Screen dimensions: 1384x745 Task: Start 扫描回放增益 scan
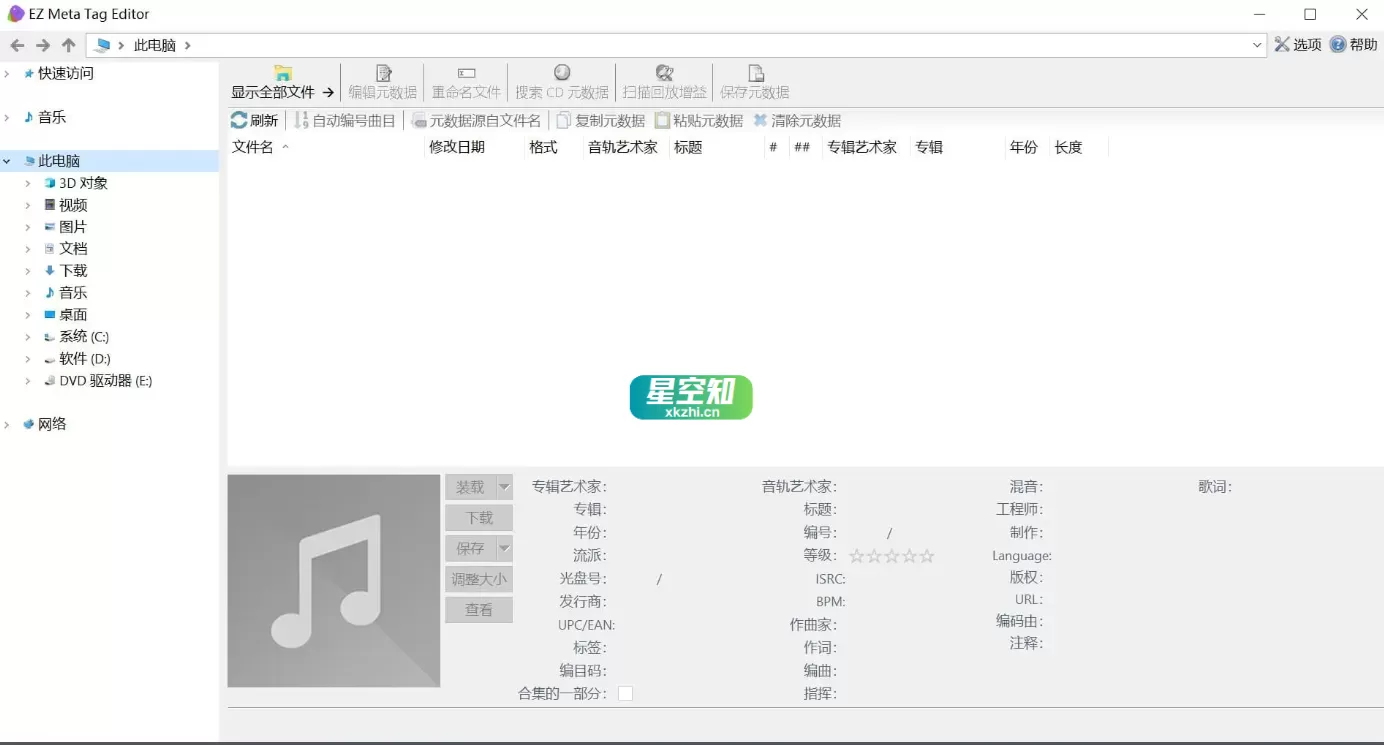coord(664,82)
